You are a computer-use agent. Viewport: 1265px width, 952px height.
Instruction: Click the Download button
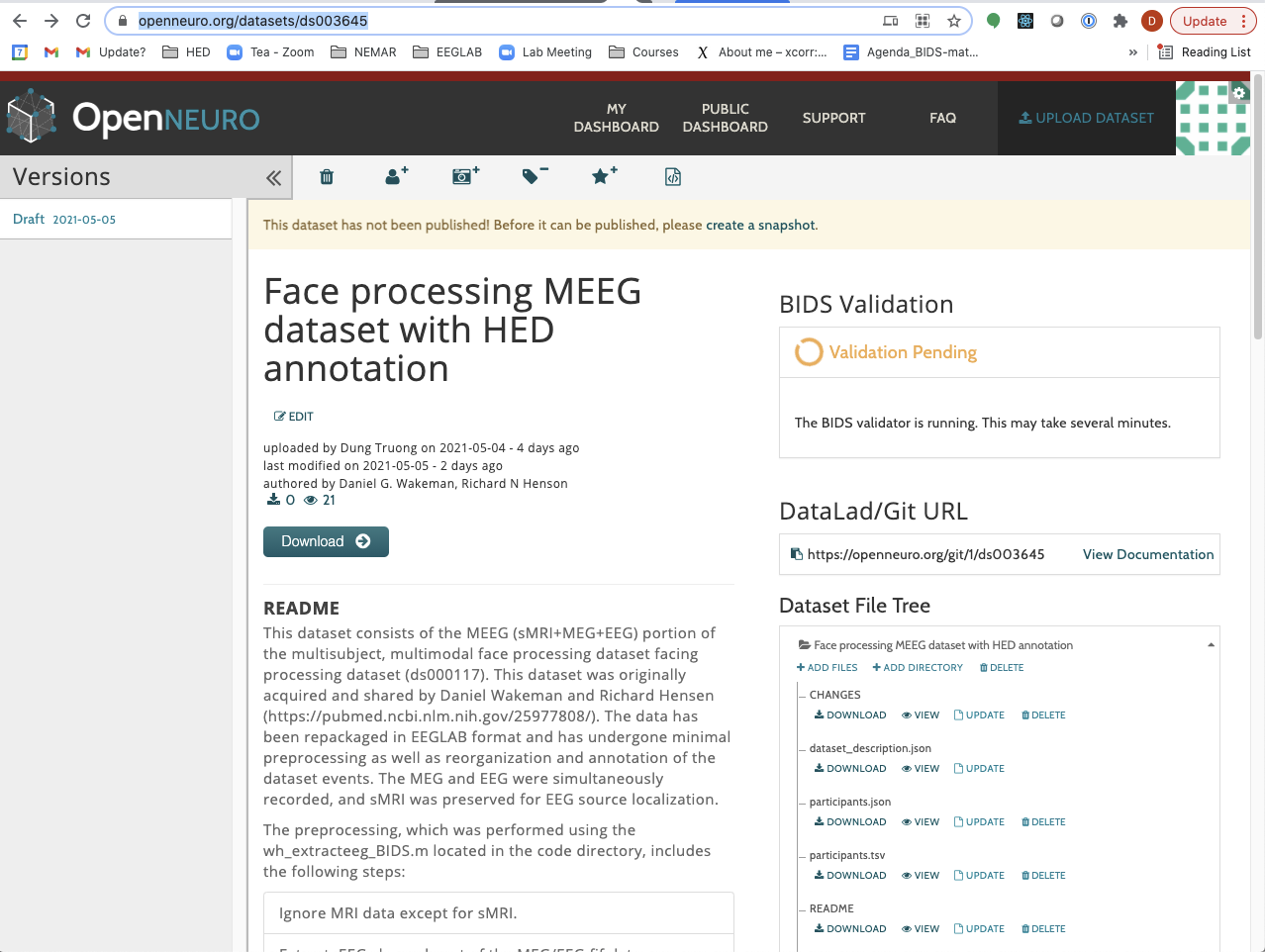(x=326, y=541)
